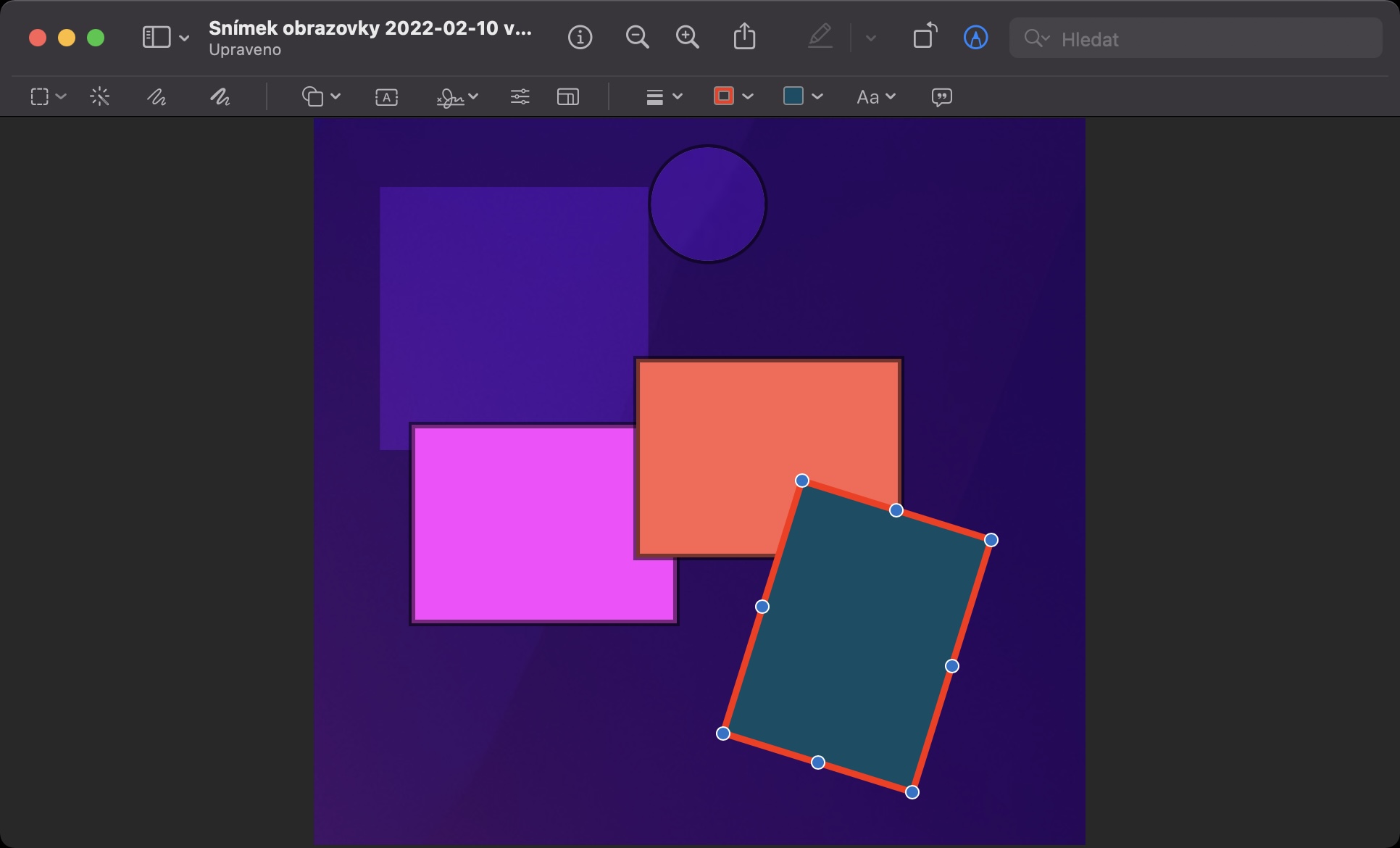Screen dimensions: 1400x848
Task: Open the Share menu icon
Action: [744, 37]
